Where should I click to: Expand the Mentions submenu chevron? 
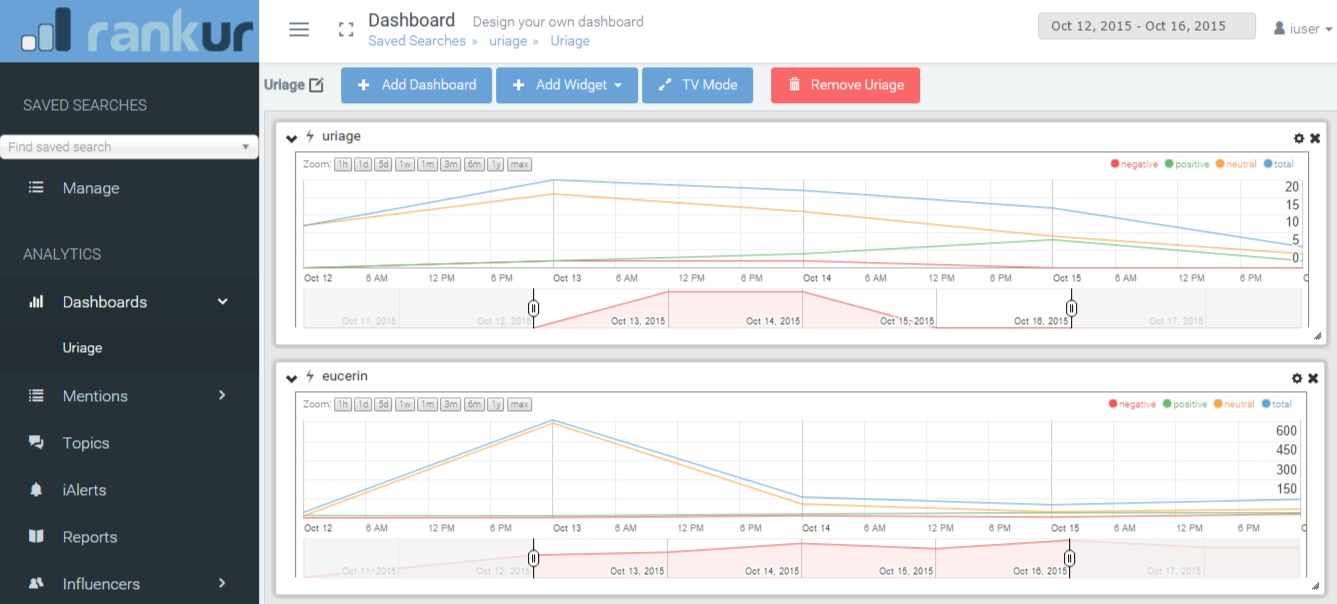(x=222, y=395)
